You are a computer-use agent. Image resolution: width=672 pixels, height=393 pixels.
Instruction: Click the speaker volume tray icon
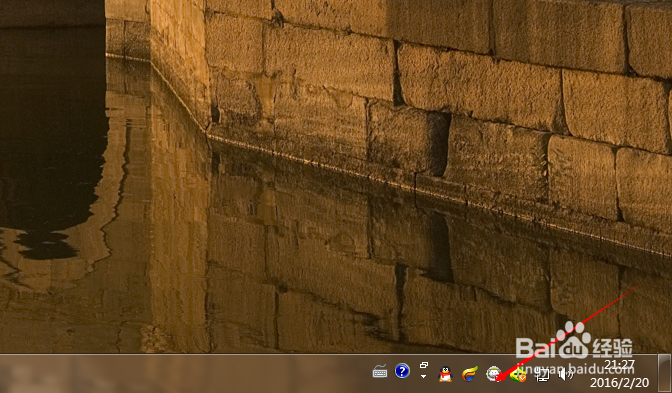click(565, 374)
